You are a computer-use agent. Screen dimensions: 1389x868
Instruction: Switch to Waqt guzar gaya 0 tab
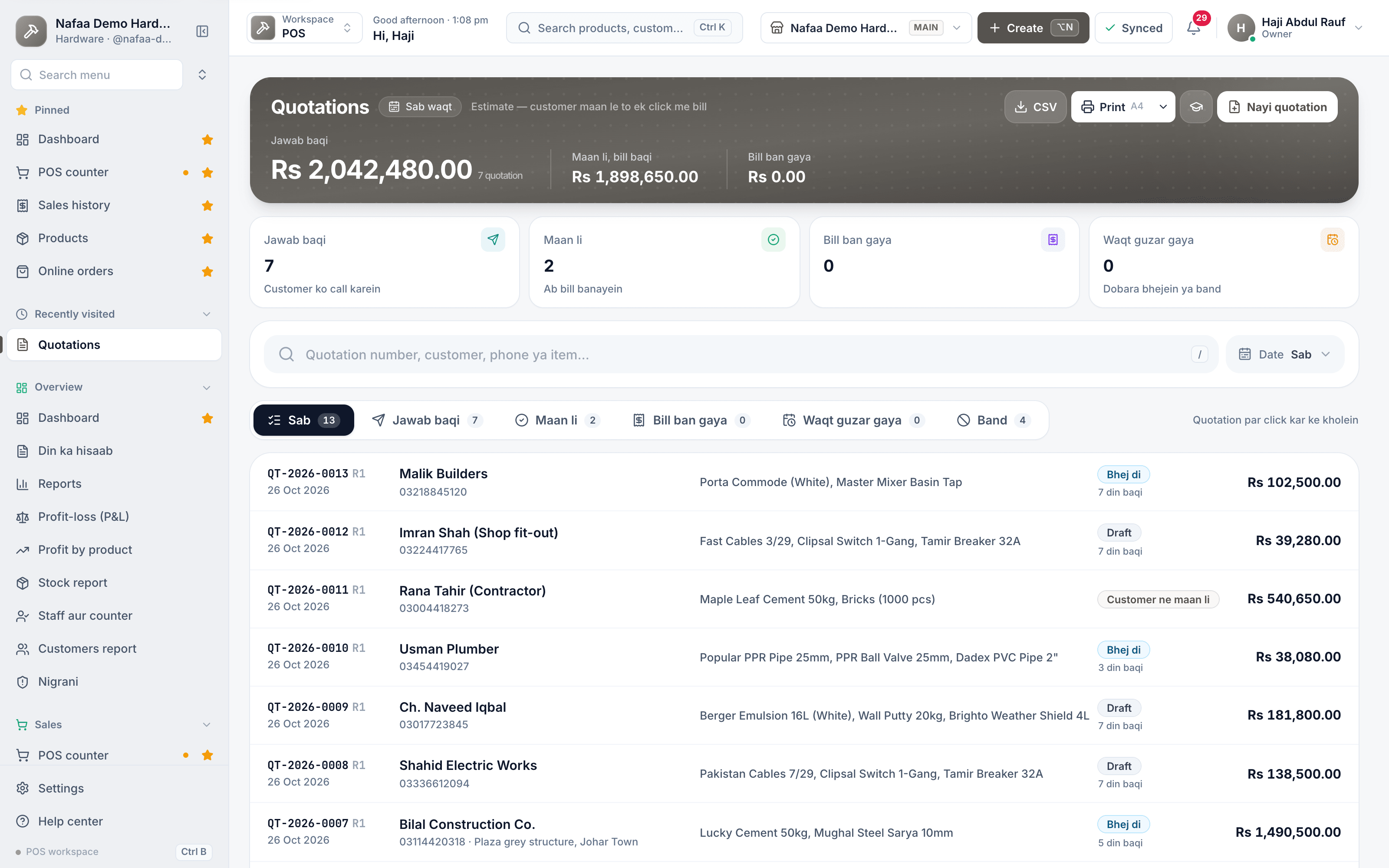point(853,420)
